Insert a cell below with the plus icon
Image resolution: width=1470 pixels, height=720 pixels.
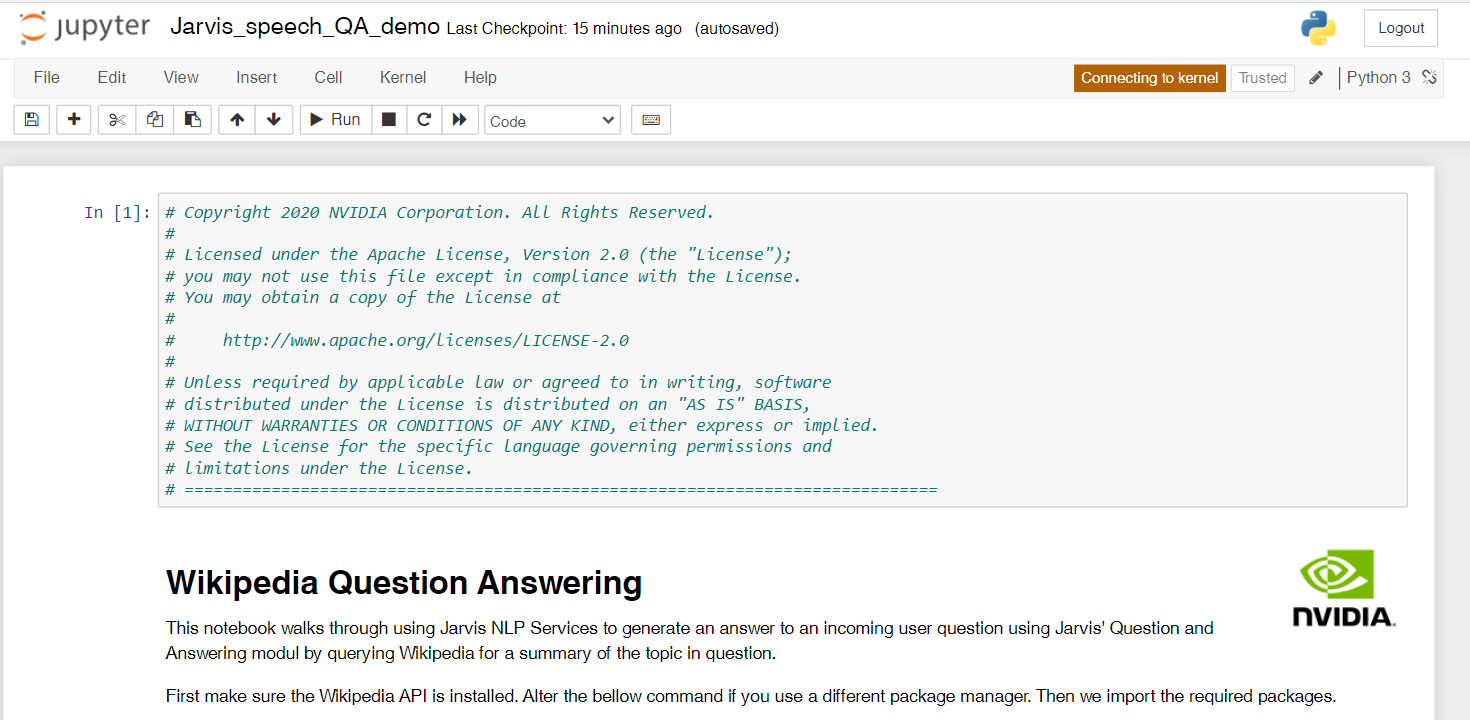pyautogui.click(x=74, y=120)
